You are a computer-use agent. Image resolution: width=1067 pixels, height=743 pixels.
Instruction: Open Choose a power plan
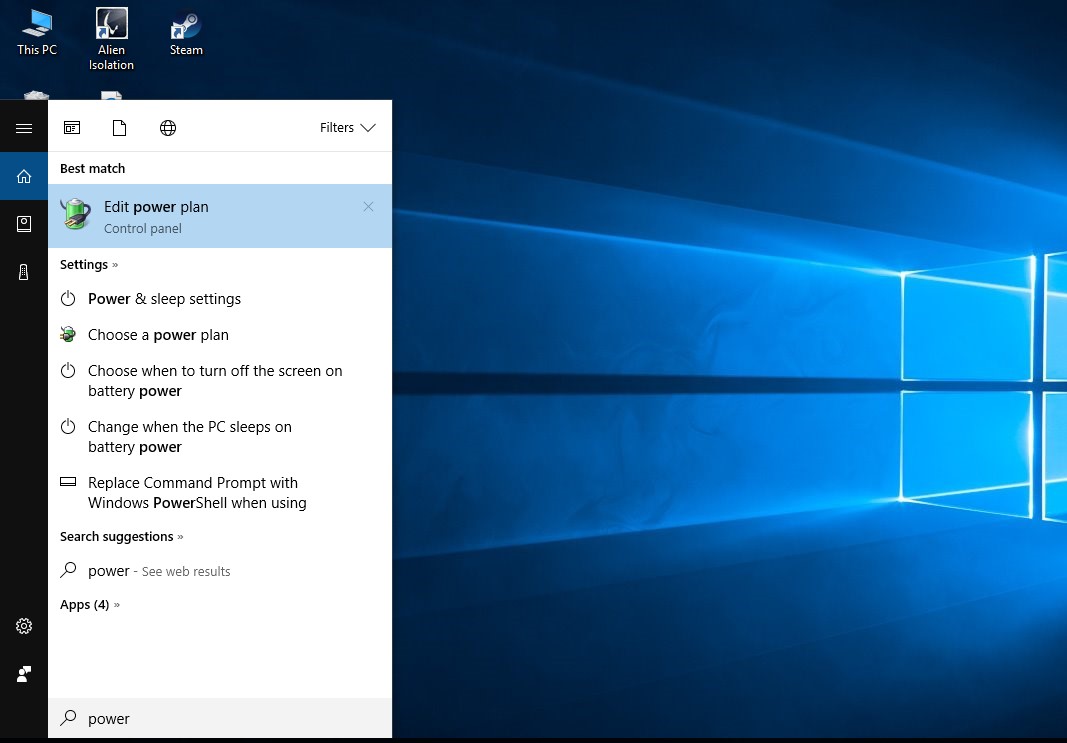click(x=220, y=335)
